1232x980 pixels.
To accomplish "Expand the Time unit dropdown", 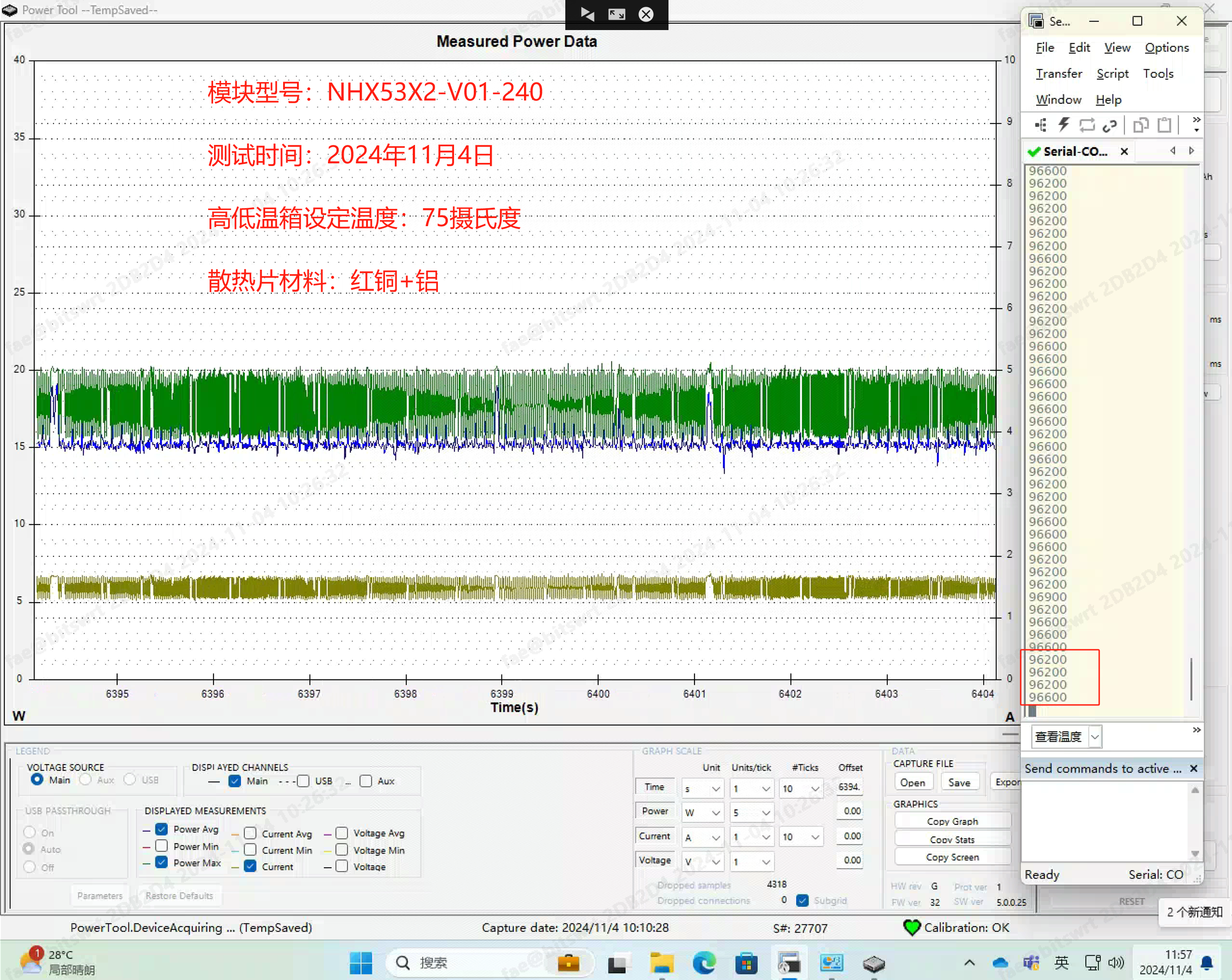I will click(715, 788).
